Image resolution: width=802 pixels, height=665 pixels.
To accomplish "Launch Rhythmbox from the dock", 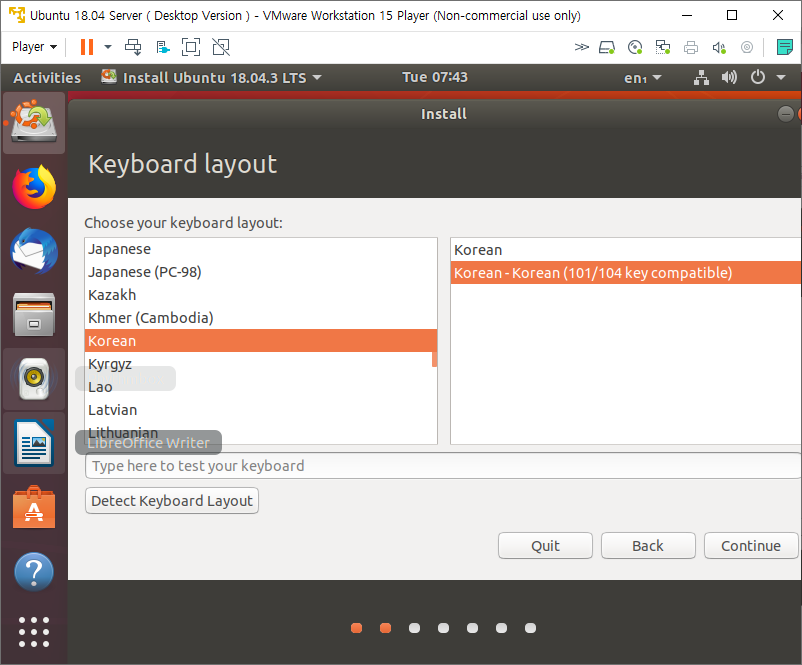I will [x=34, y=379].
